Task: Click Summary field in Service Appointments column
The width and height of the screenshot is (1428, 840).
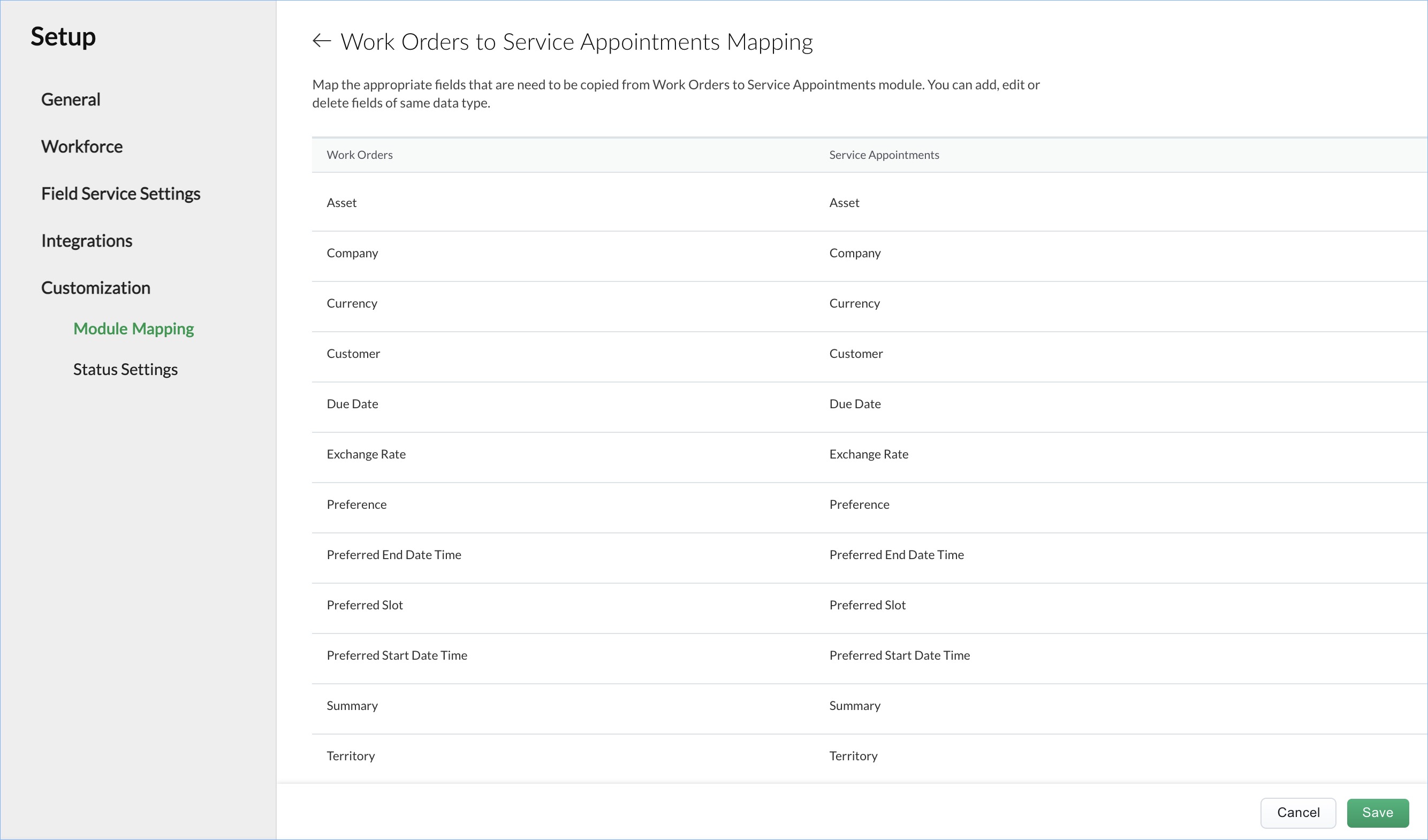Action: coord(855,706)
